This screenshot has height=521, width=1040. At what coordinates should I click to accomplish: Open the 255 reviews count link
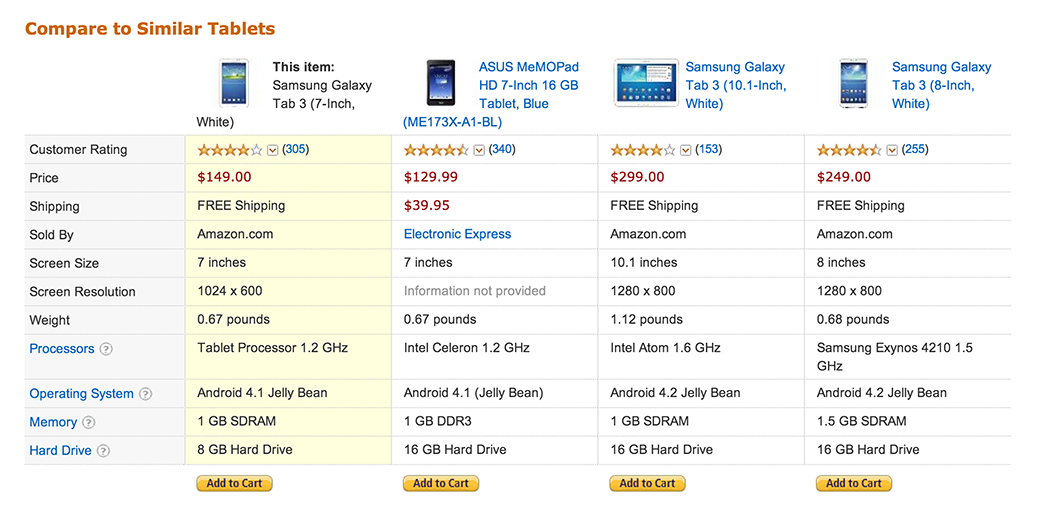click(915, 149)
